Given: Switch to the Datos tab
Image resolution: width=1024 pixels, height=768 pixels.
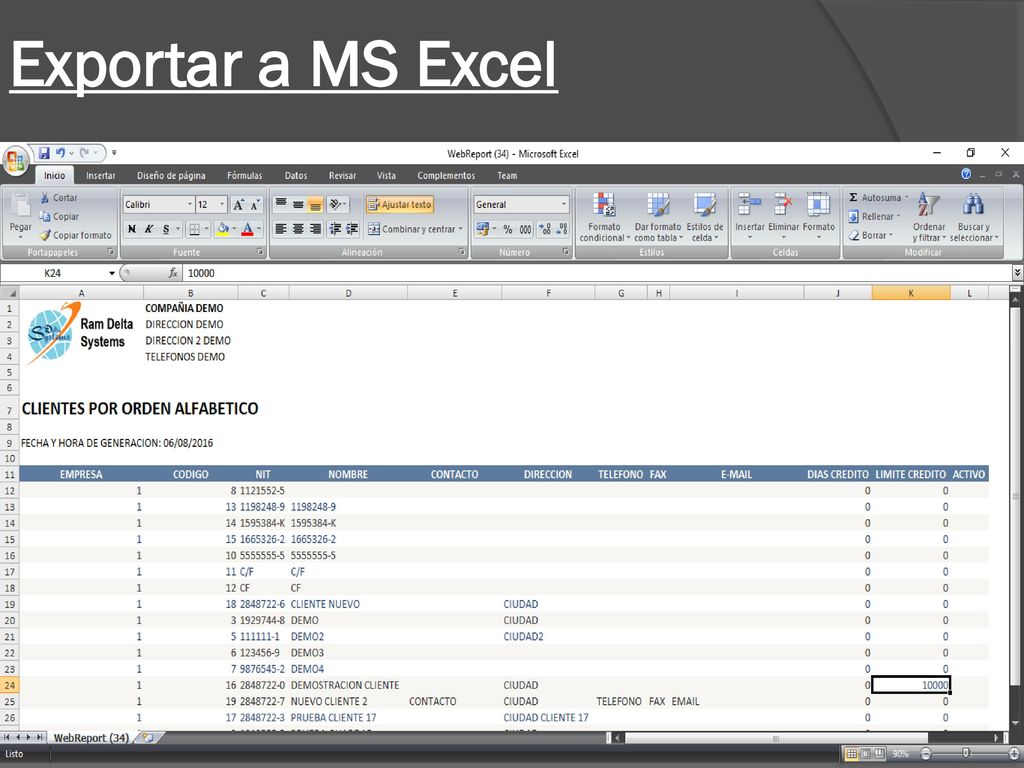Looking at the screenshot, I should point(295,175).
